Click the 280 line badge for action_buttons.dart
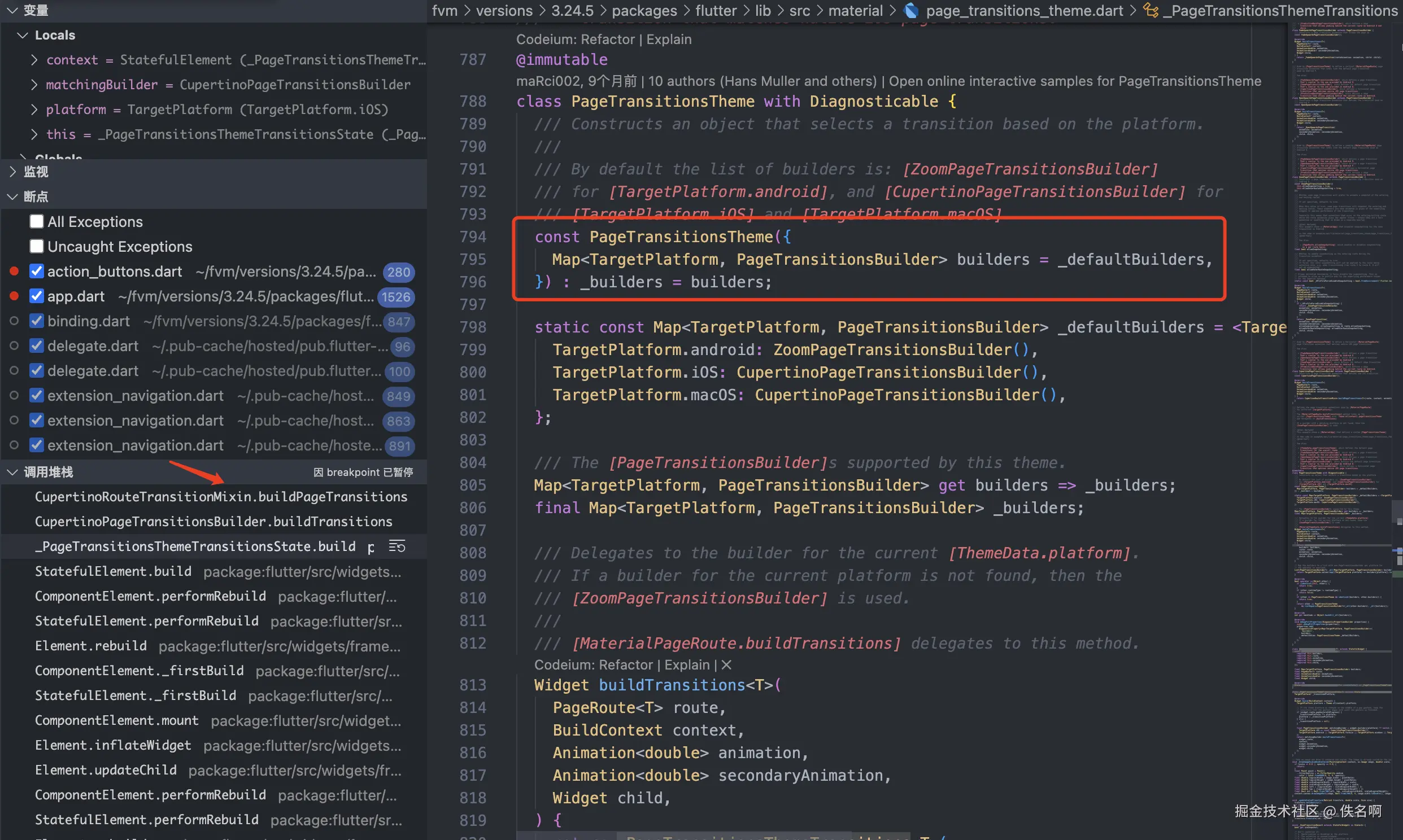Viewport: 1403px width, 840px height. coord(399,272)
